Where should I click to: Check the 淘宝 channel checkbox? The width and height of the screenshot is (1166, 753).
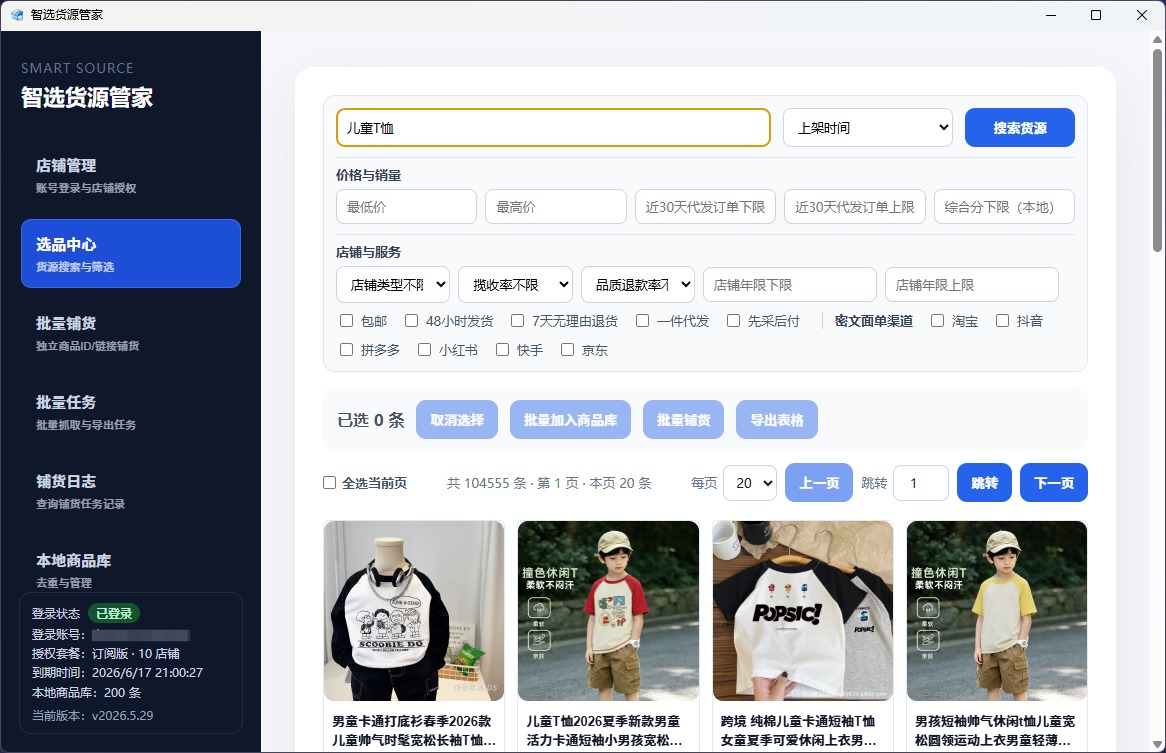pos(938,320)
